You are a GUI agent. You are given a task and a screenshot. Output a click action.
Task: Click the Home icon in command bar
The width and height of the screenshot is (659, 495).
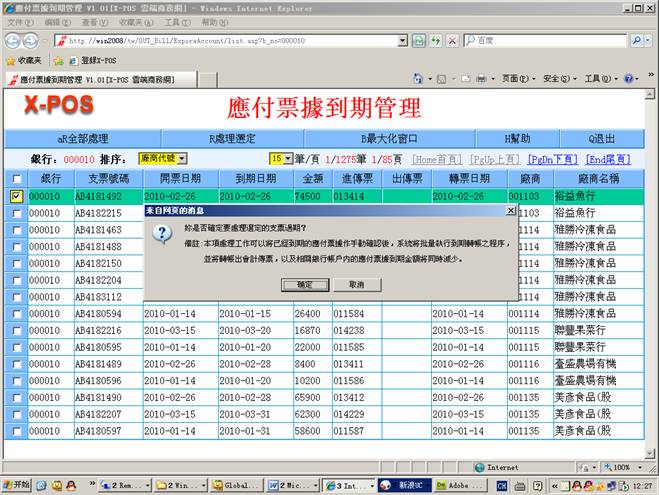418,78
